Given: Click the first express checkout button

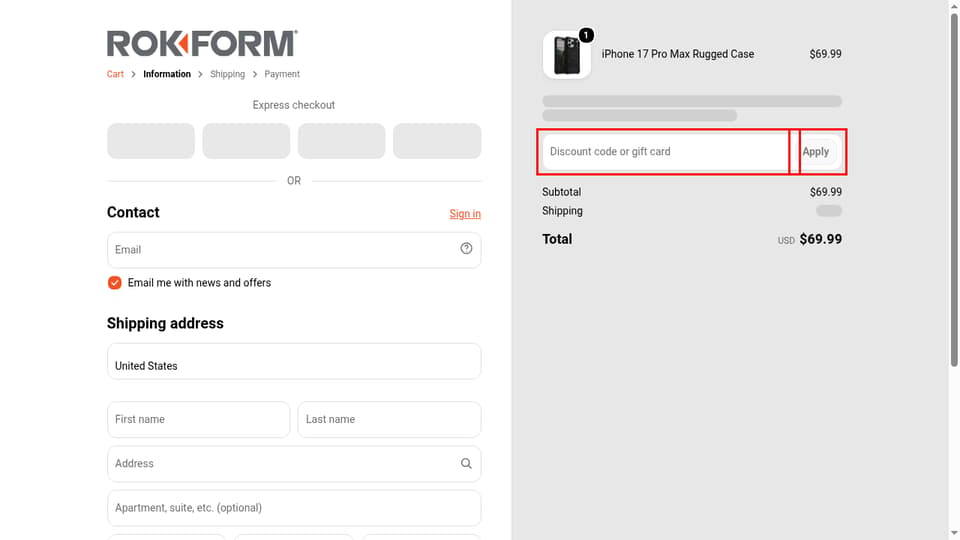Looking at the screenshot, I should point(151,141).
